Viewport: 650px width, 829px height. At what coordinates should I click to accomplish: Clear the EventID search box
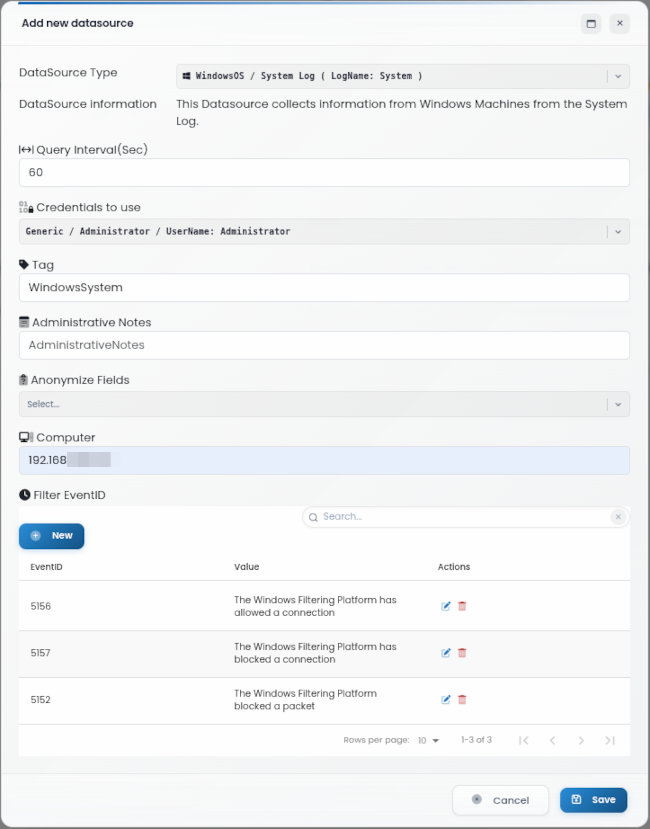pyautogui.click(x=618, y=517)
